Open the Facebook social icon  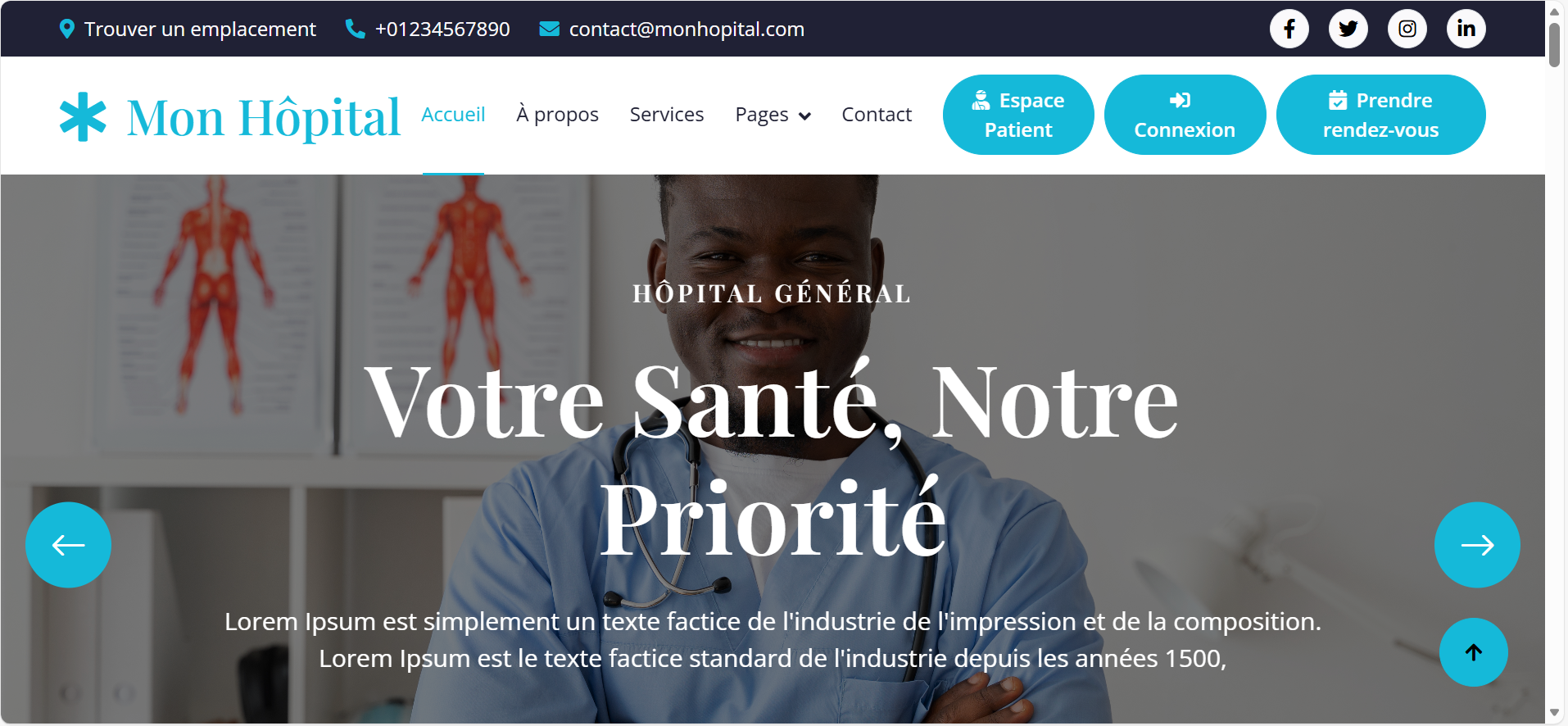tap(1289, 29)
